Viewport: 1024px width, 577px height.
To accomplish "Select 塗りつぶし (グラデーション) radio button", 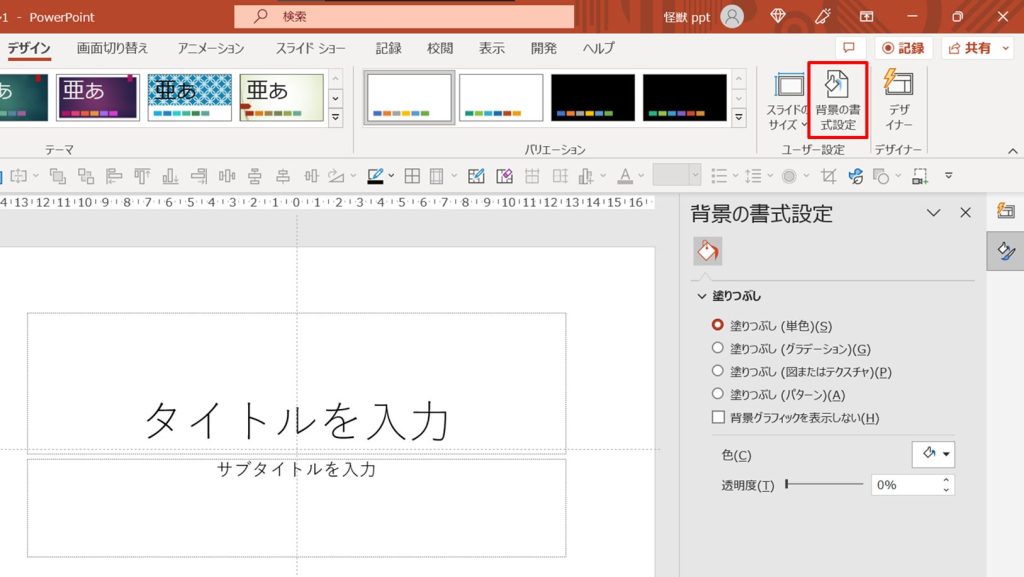I will pyautogui.click(x=717, y=348).
